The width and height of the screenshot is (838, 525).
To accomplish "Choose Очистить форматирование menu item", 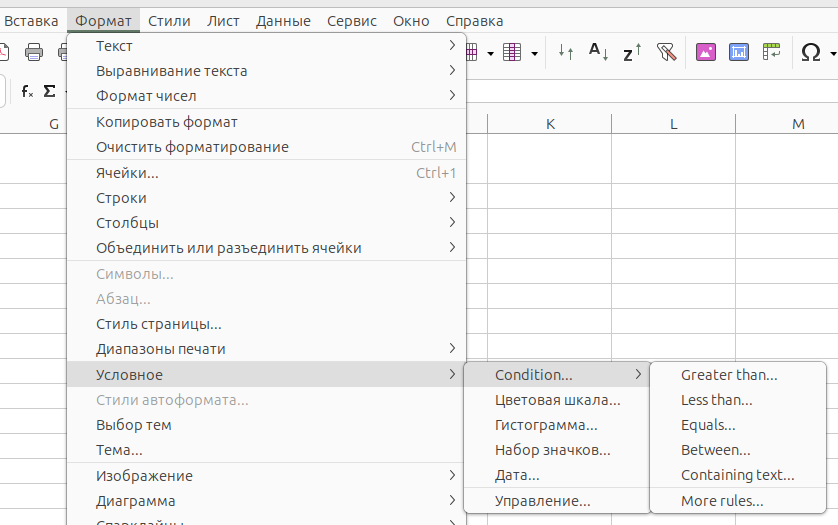I will [267, 147].
